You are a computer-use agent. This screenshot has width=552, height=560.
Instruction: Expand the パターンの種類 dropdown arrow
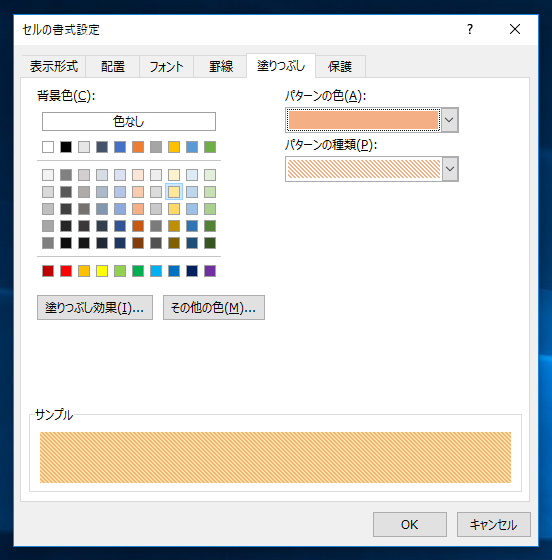tap(450, 169)
